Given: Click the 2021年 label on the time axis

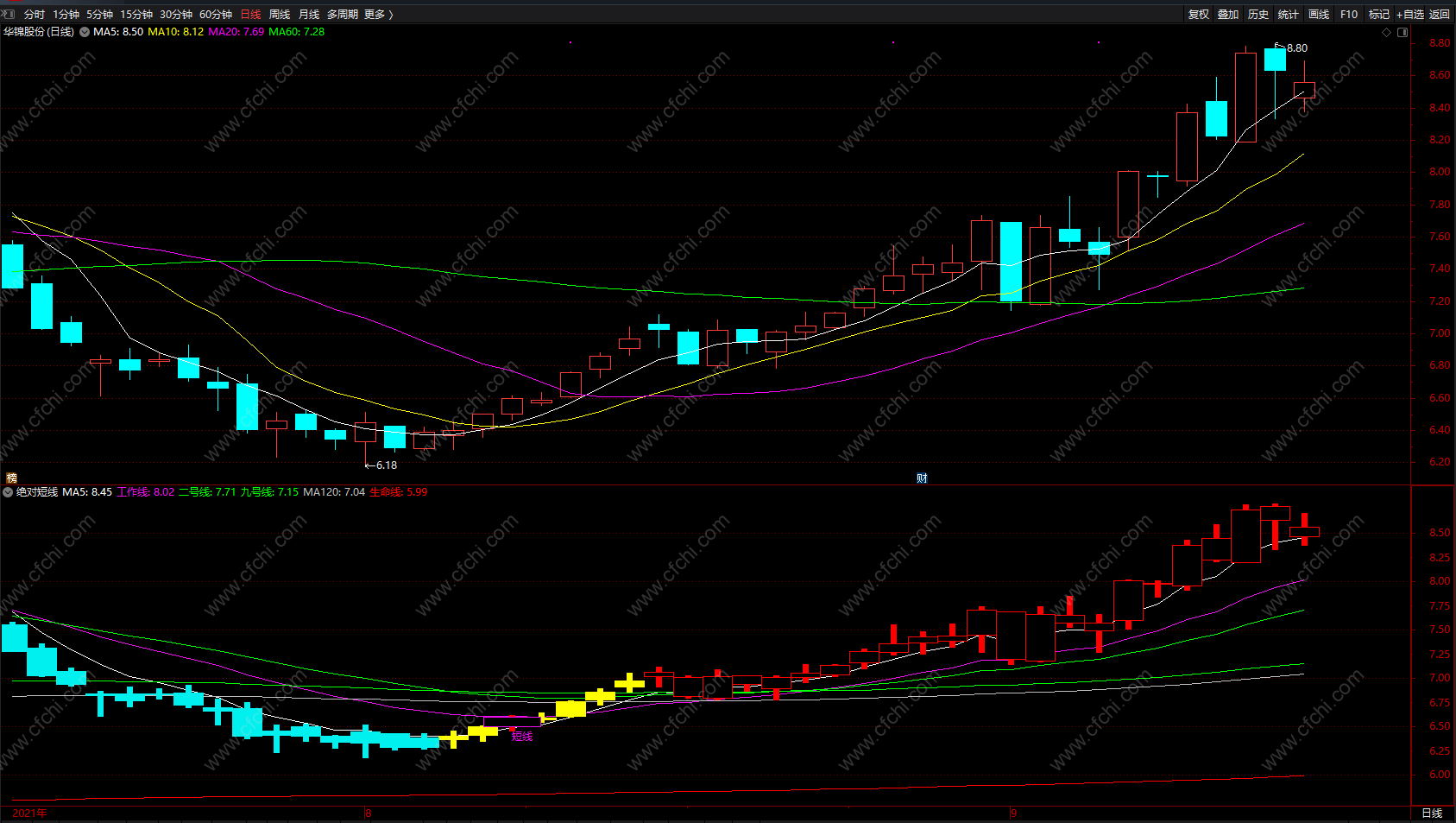Looking at the screenshot, I should (30, 814).
